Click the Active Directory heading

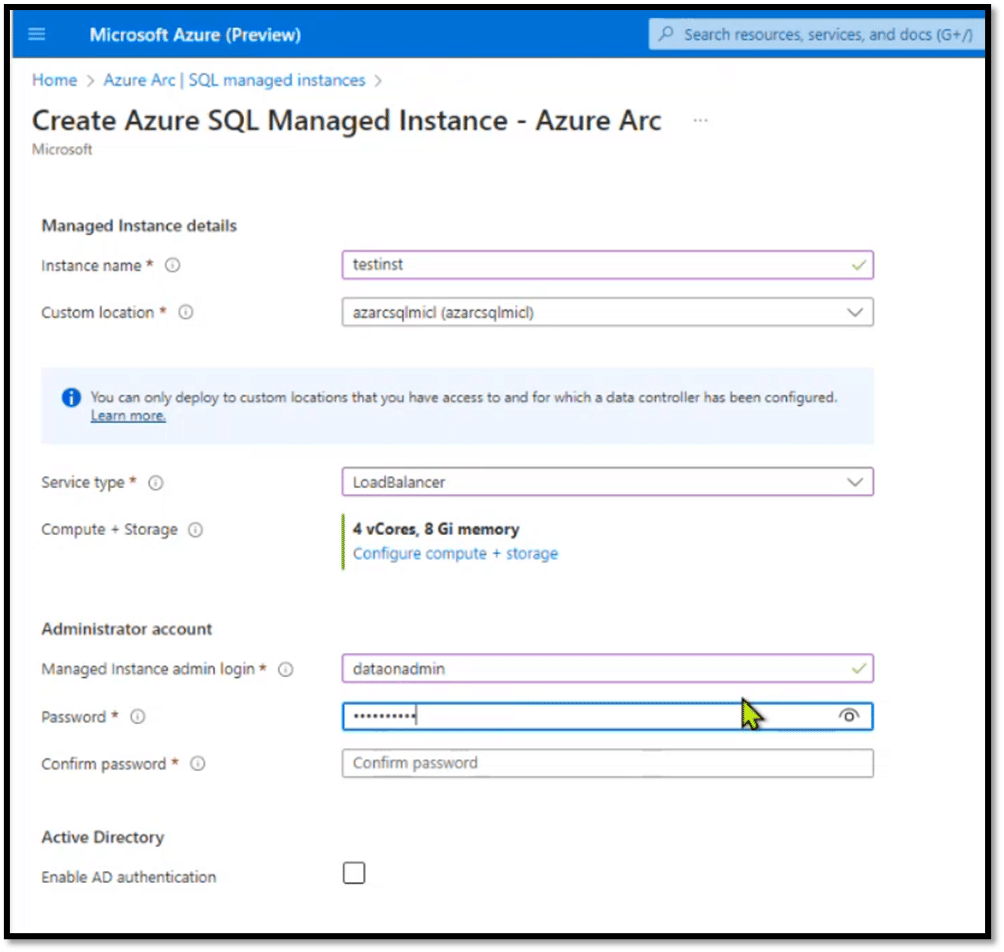102,837
